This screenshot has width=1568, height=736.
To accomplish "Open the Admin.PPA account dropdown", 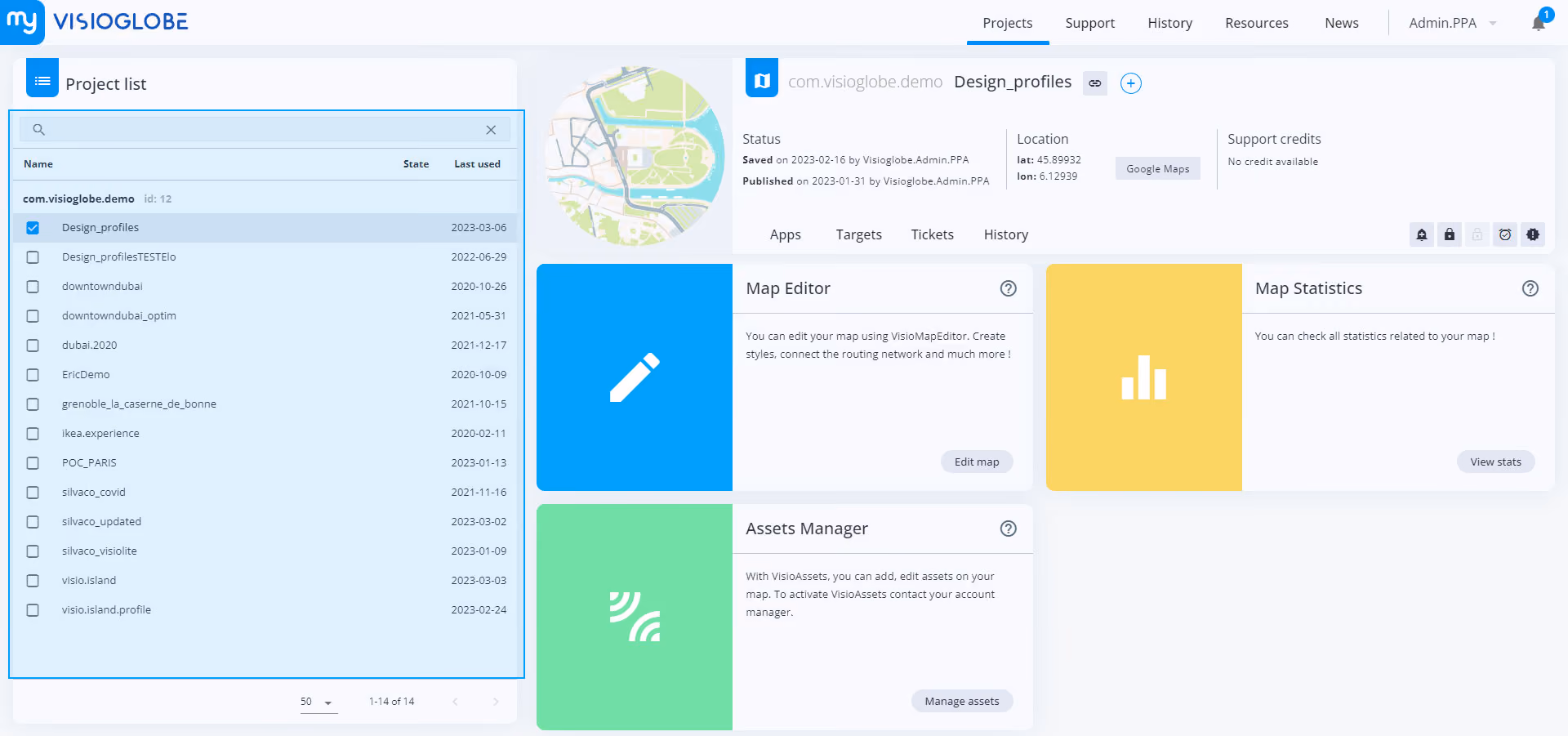I will pyautogui.click(x=1453, y=23).
